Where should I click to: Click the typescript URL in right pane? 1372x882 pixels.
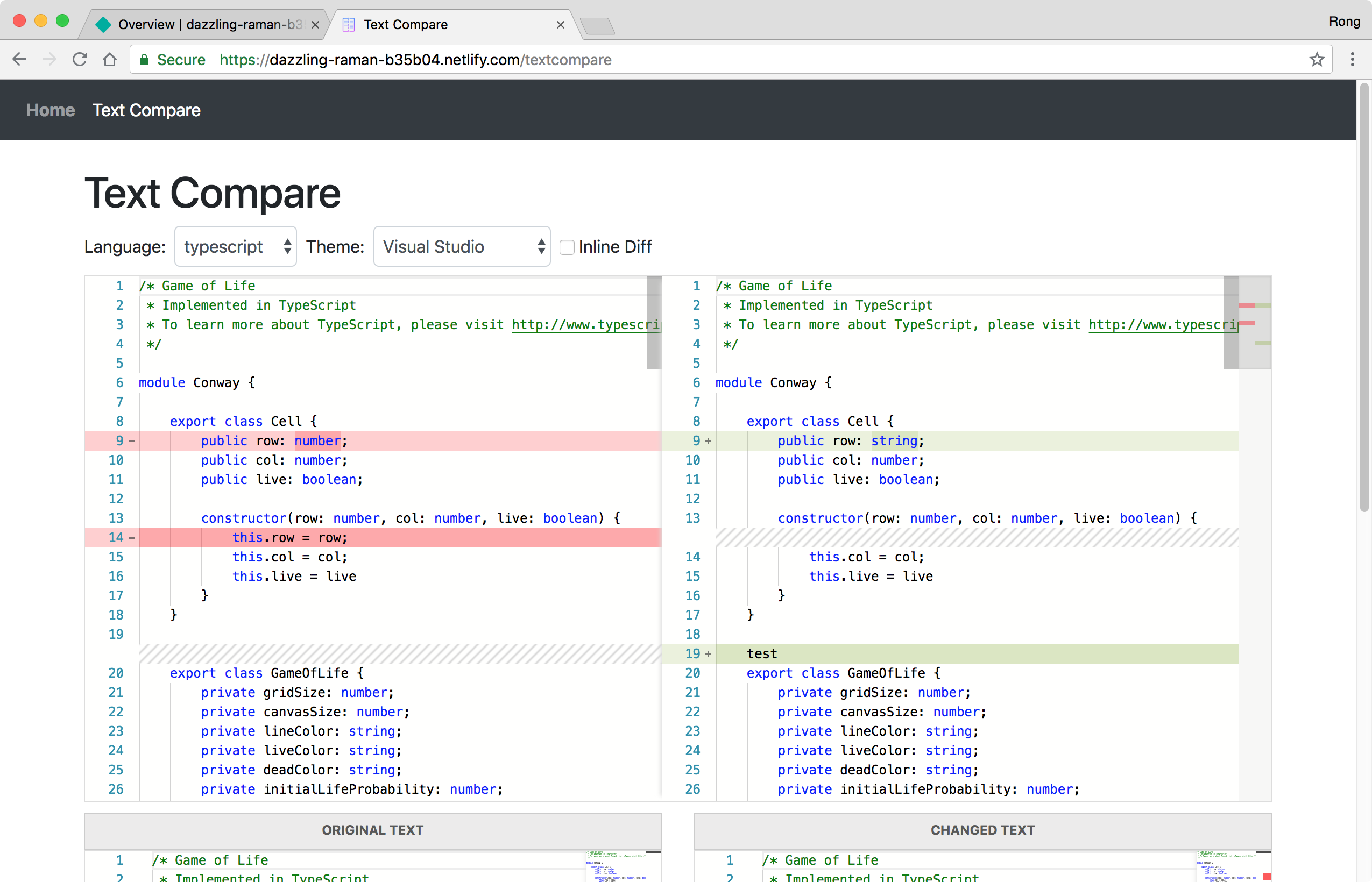tap(1163, 325)
